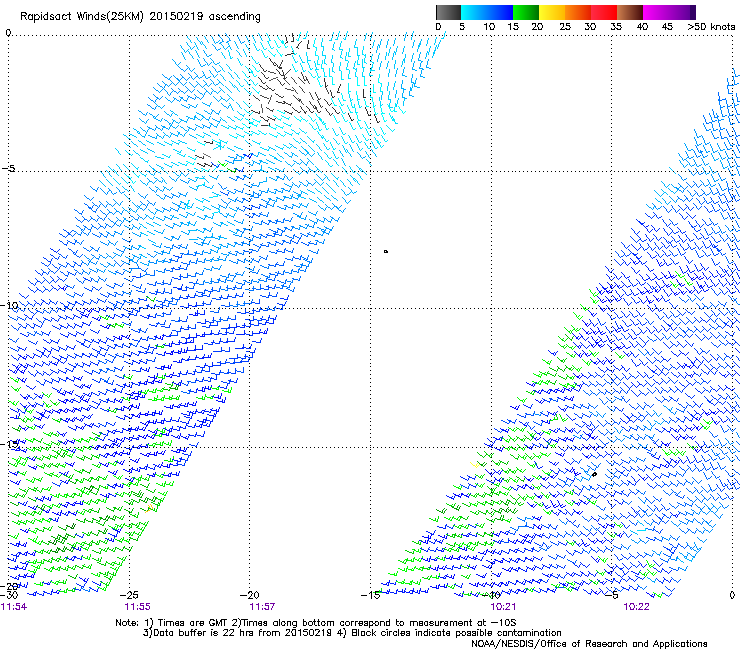Click the '>50 knots' legend label
The width and height of the screenshot is (740, 650).
point(711,27)
